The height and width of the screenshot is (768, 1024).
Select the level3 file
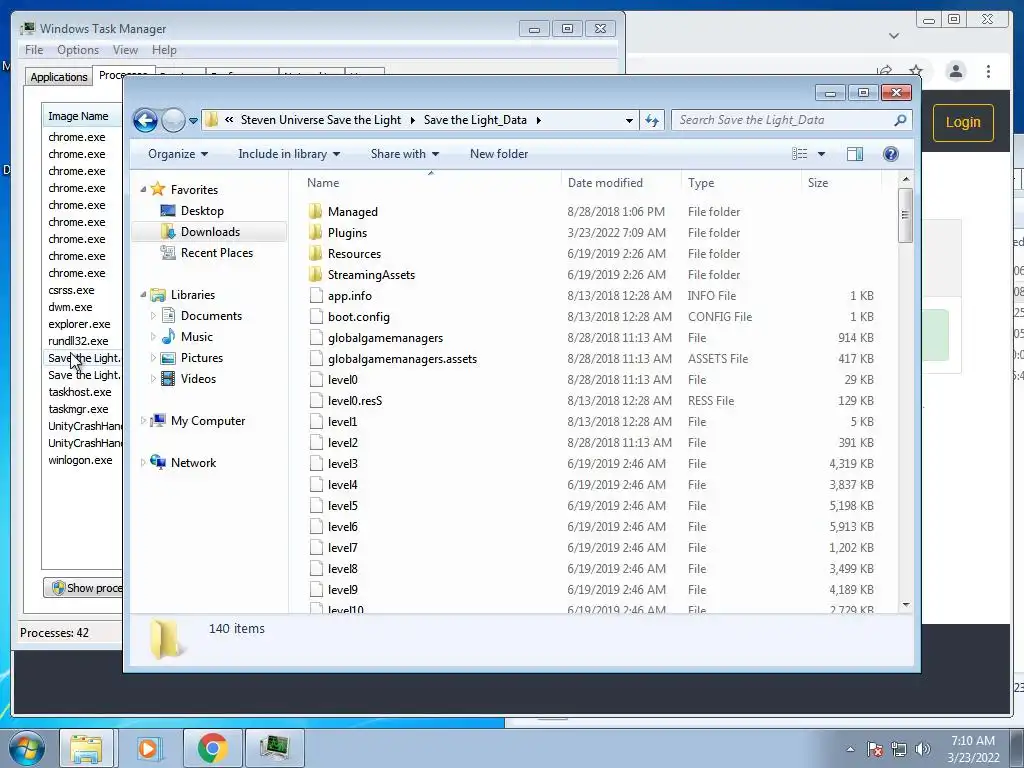343,464
